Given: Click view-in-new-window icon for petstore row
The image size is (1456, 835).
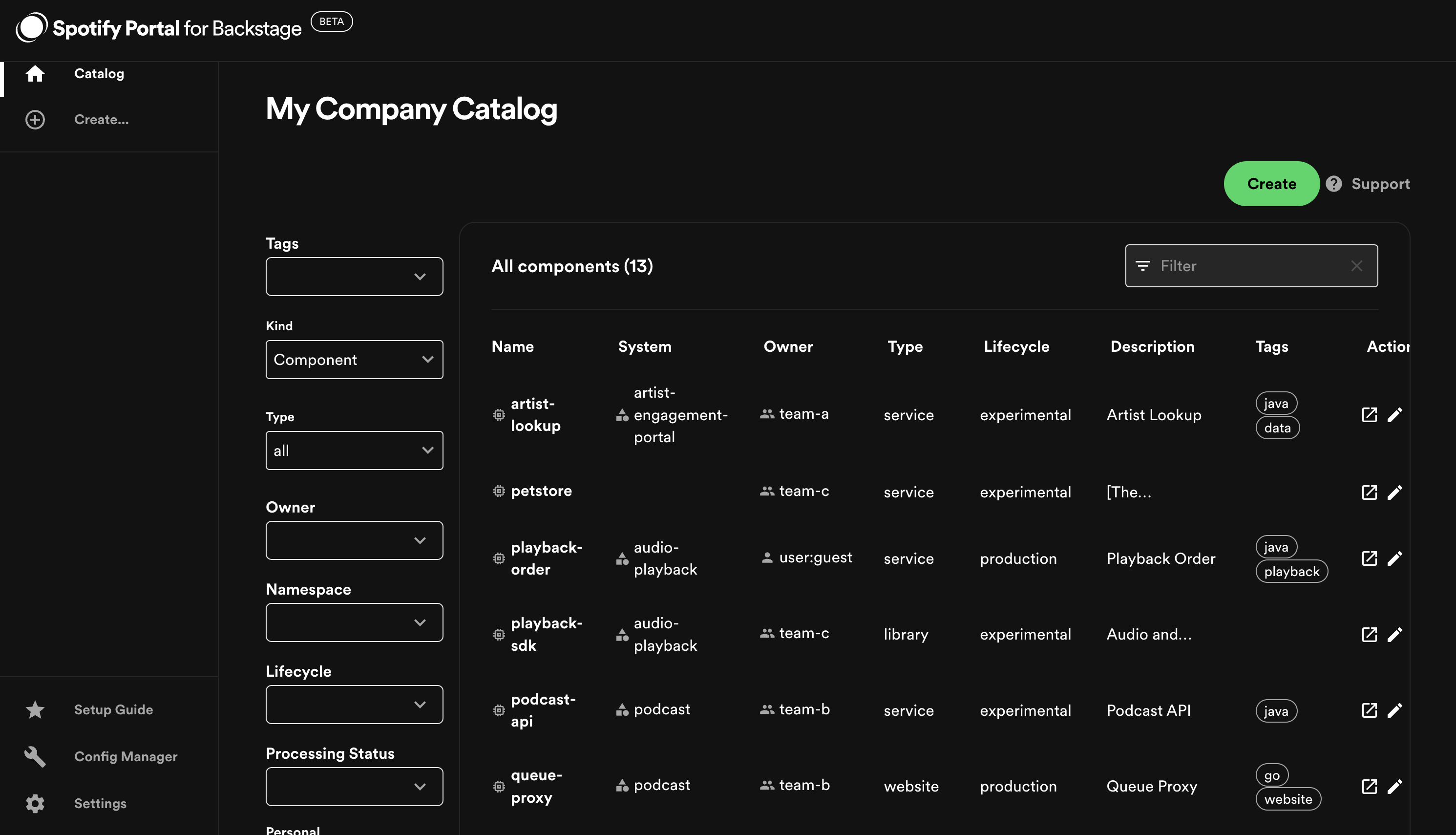Looking at the screenshot, I should (1369, 492).
